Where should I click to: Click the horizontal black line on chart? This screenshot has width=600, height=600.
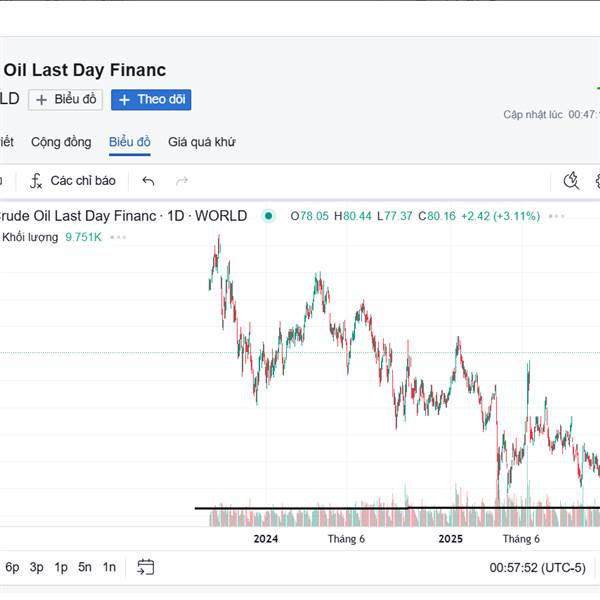tap(300, 509)
